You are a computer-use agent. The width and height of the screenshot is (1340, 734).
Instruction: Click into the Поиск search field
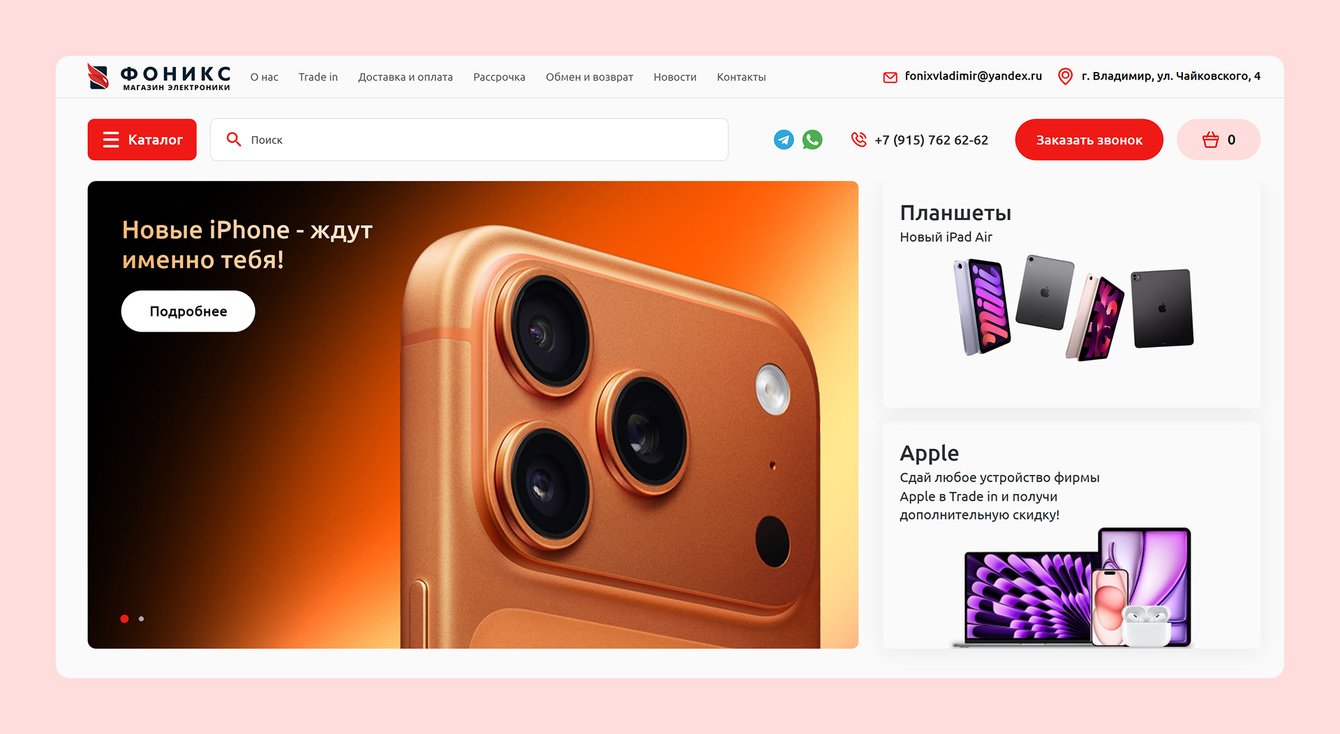pyautogui.click(x=469, y=140)
